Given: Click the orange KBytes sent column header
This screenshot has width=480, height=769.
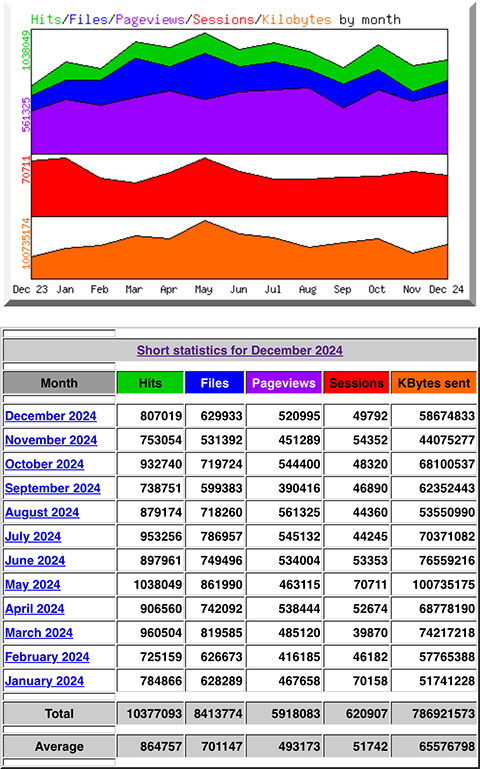Looking at the screenshot, I should point(433,383).
